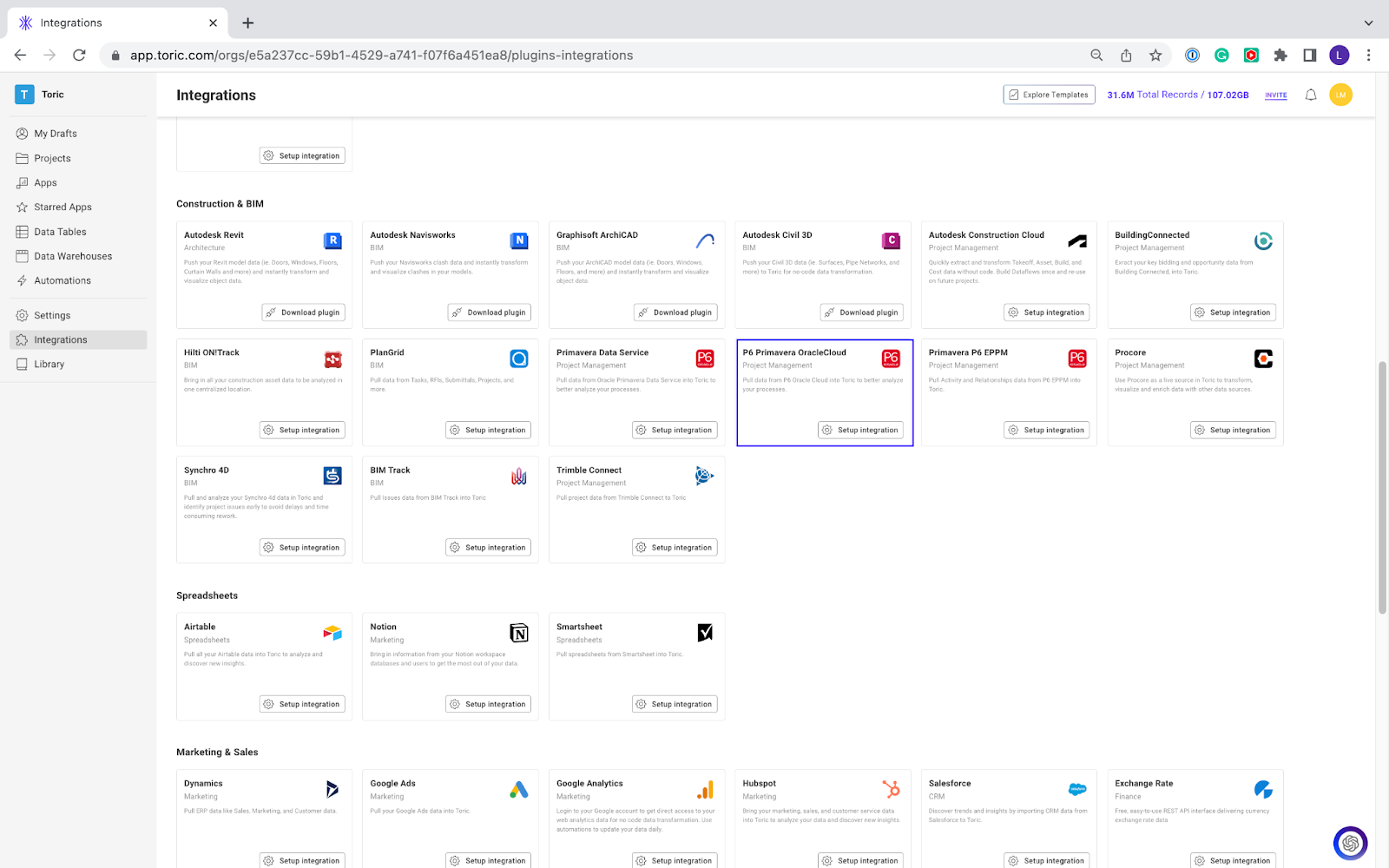Click the Google Analytics logo icon

(705, 789)
